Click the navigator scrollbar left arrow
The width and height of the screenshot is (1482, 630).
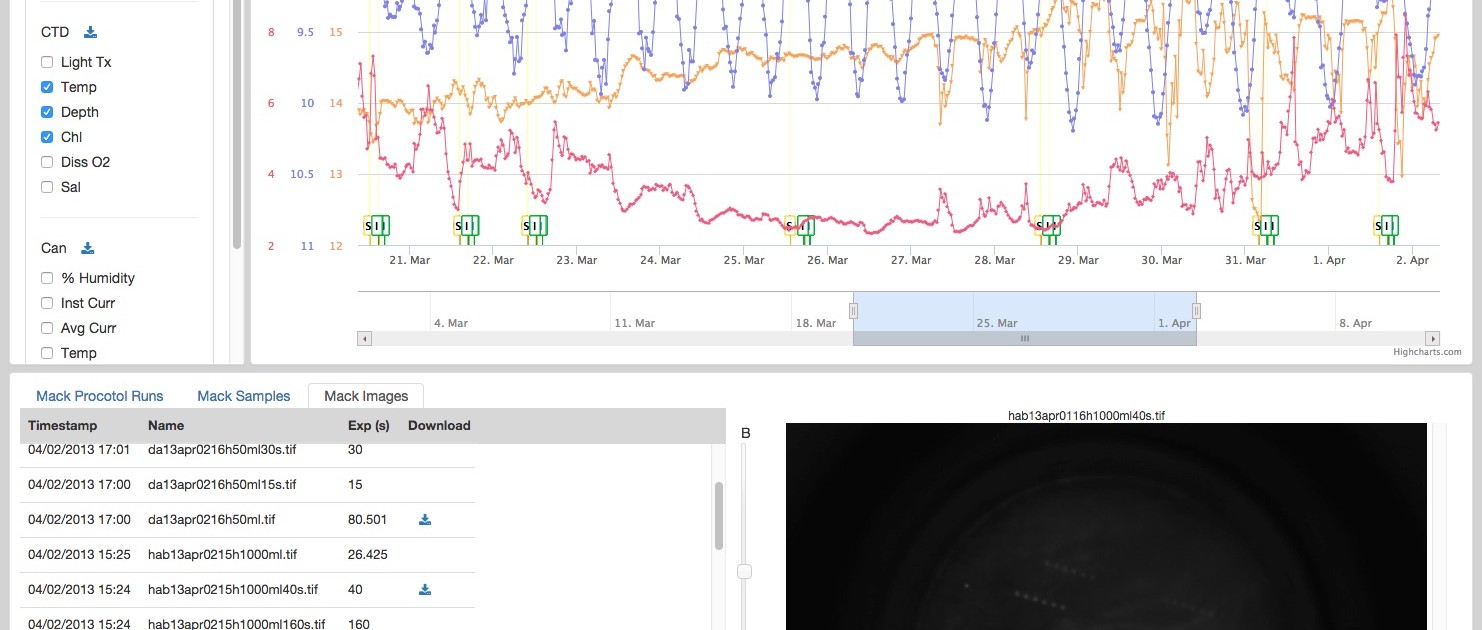tap(364, 339)
